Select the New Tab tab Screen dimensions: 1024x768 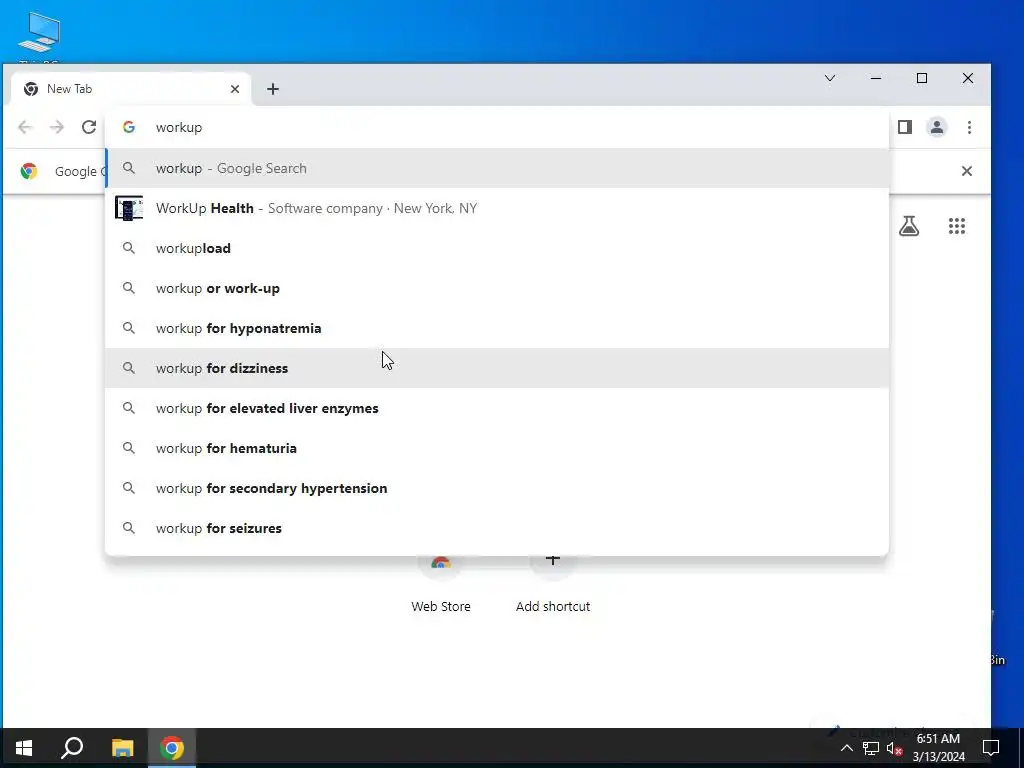point(131,89)
